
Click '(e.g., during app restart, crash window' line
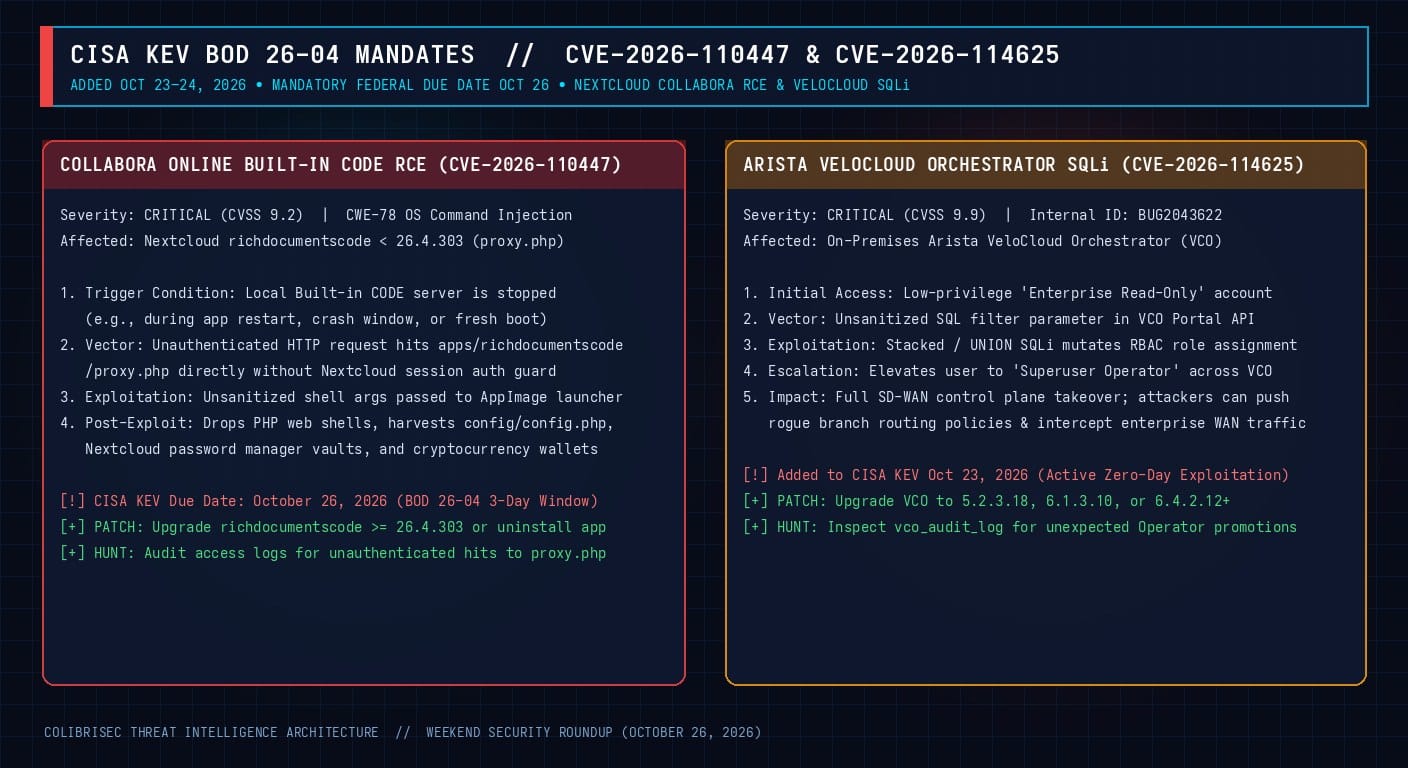pyautogui.click(x=316, y=319)
